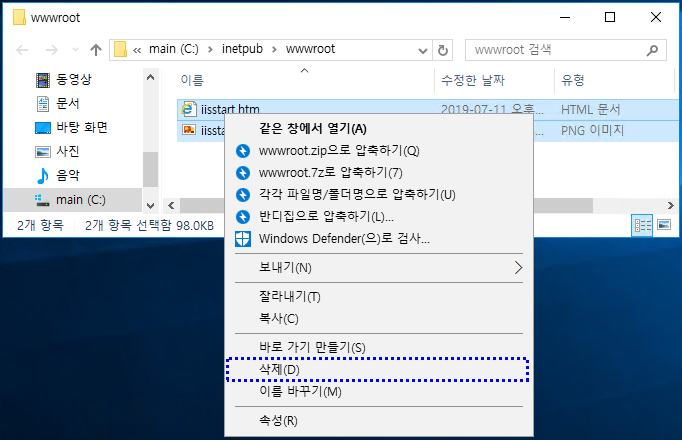Click the Windows Defender shield icon
The image size is (682, 440).
(x=243, y=239)
